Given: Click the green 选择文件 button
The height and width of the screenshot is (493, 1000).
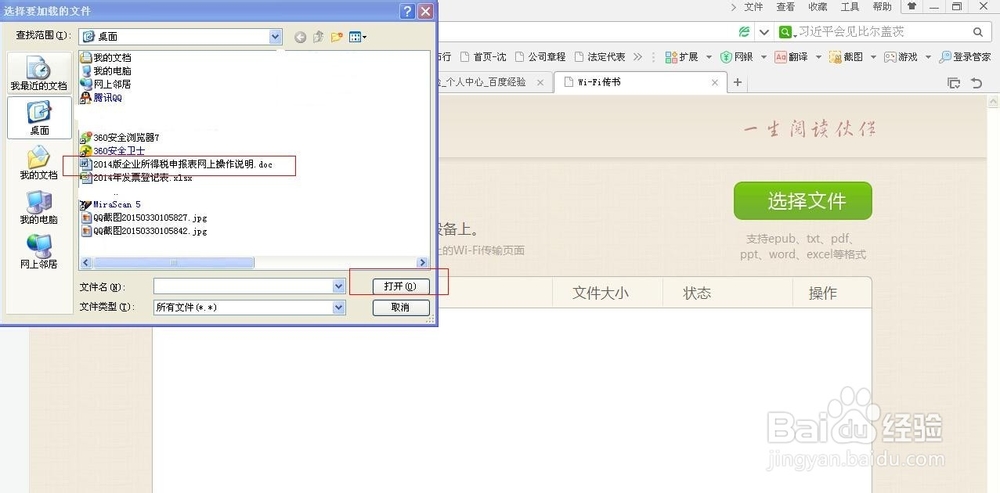Looking at the screenshot, I should tap(803, 201).
